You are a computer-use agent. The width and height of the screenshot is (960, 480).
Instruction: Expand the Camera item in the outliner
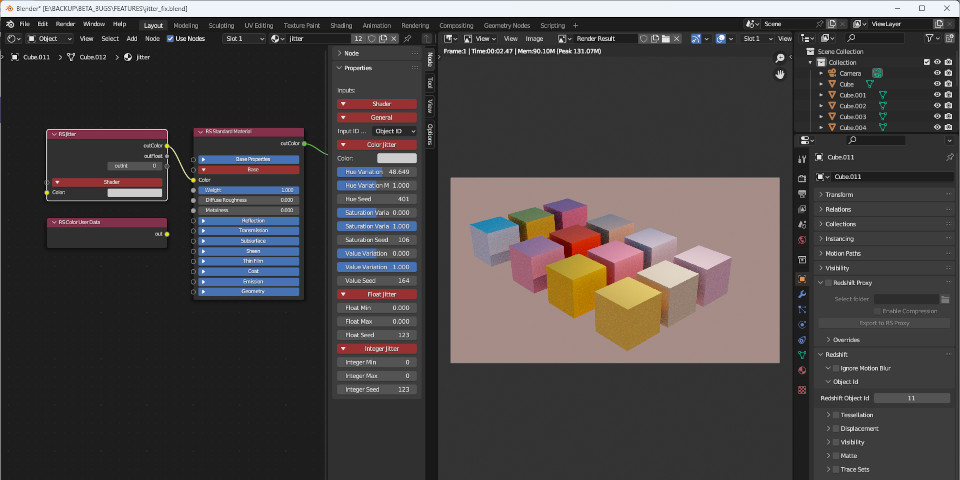tap(821, 73)
